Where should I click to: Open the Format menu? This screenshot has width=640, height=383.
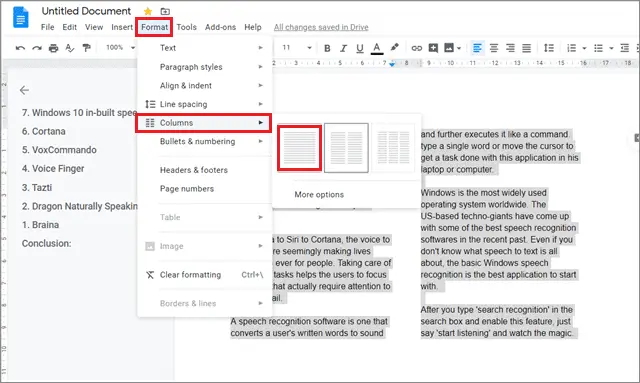[154, 27]
